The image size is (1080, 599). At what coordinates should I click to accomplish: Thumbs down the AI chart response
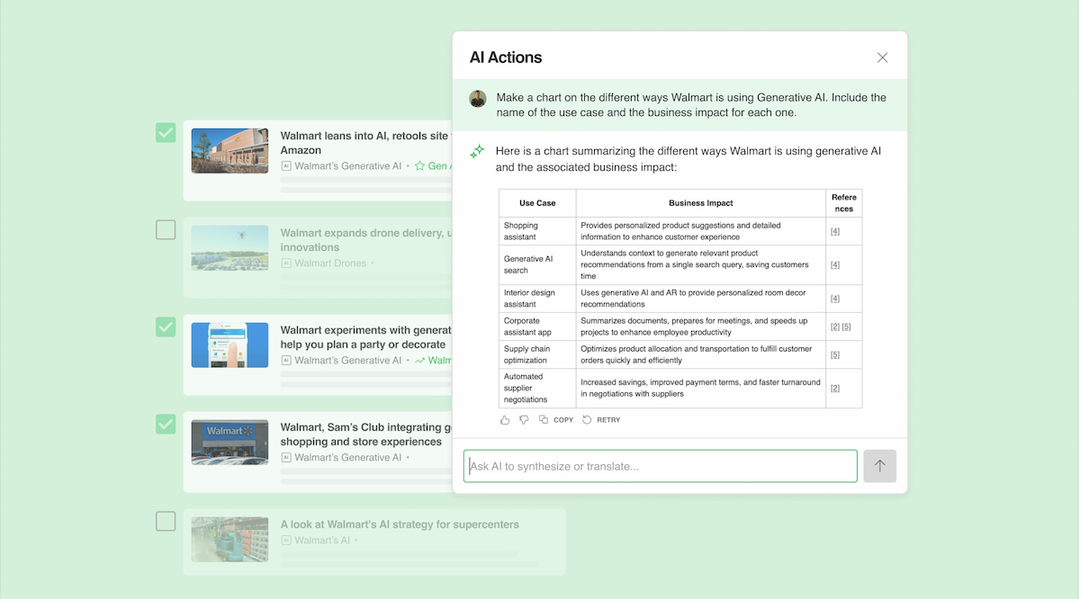click(x=523, y=420)
